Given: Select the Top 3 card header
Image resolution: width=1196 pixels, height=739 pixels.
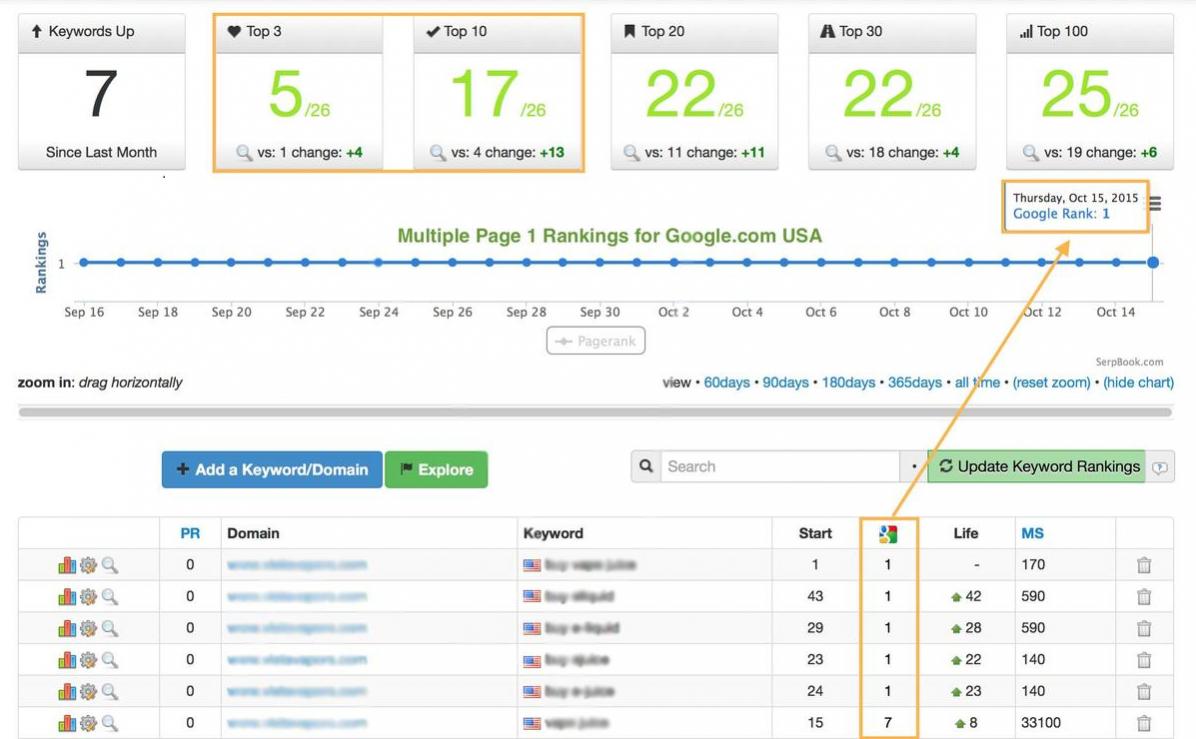Looking at the screenshot, I should pyautogui.click(x=299, y=32).
